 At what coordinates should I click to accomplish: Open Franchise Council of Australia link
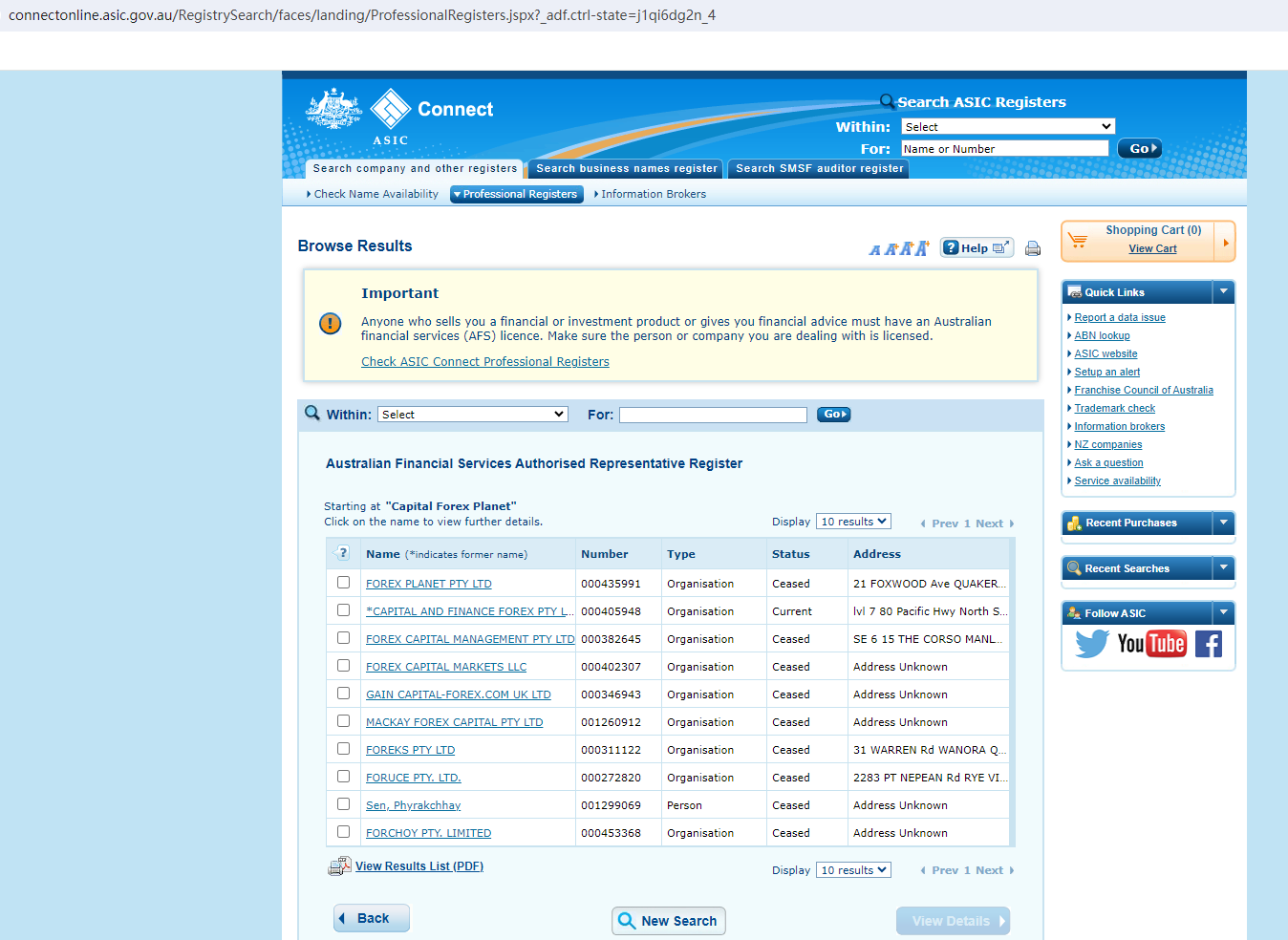click(x=1144, y=390)
